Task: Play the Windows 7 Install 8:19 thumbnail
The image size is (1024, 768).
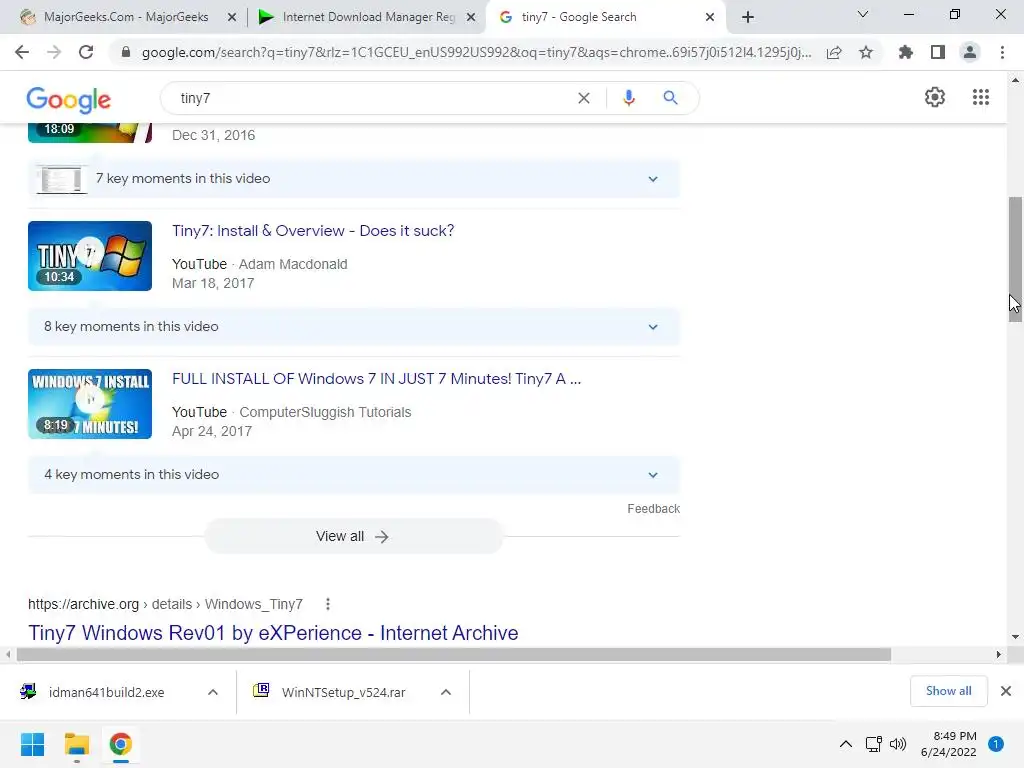Action: [x=90, y=404]
